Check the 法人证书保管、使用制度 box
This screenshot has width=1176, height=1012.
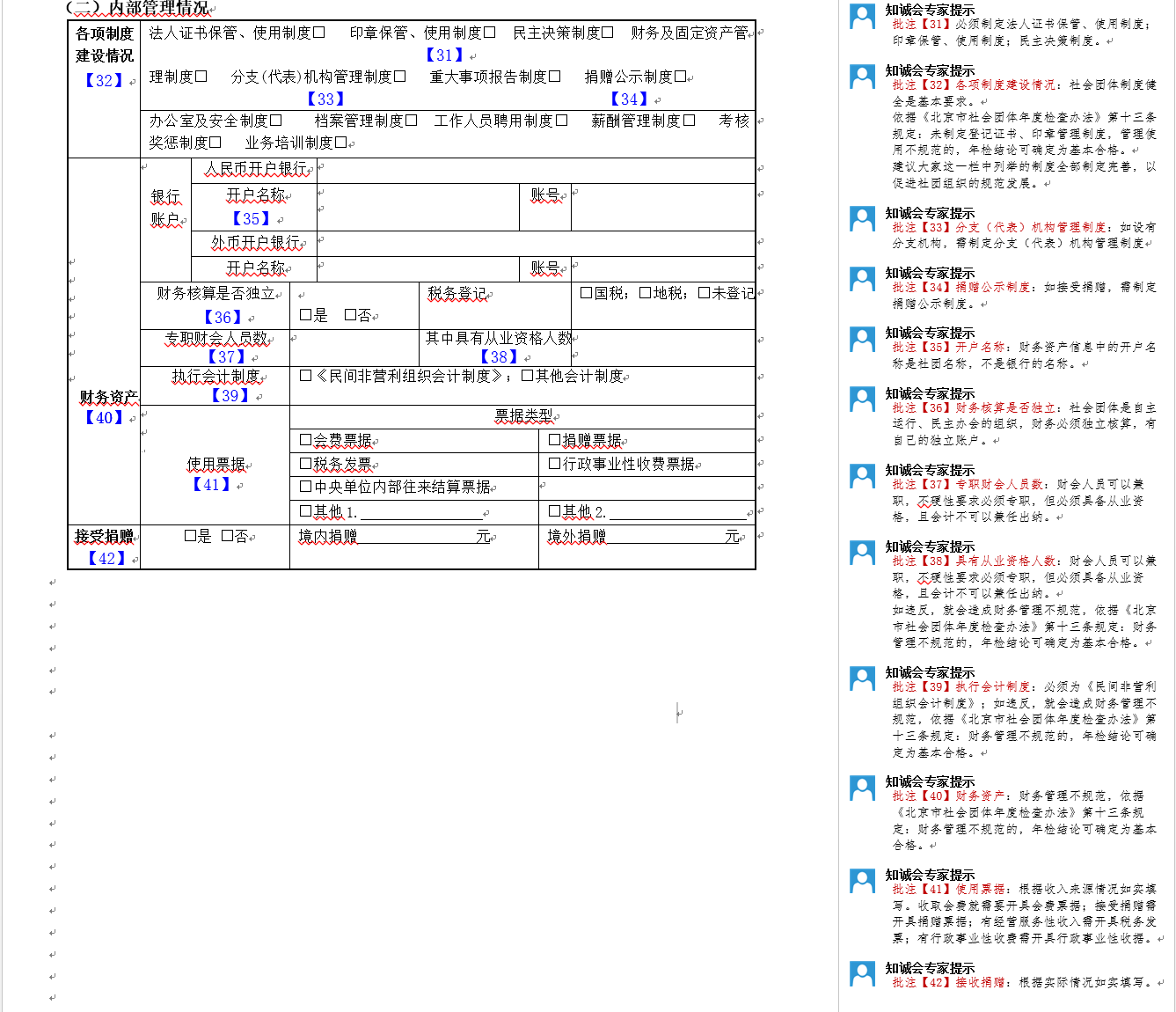(319, 33)
